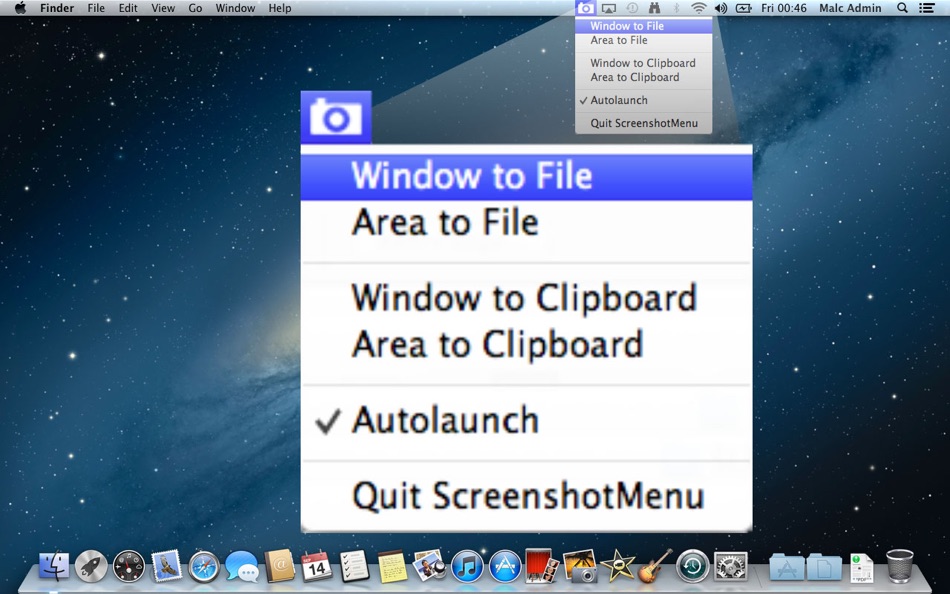
Task: Open the PDF document in the Dock
Action: click(x=862, y=567)
